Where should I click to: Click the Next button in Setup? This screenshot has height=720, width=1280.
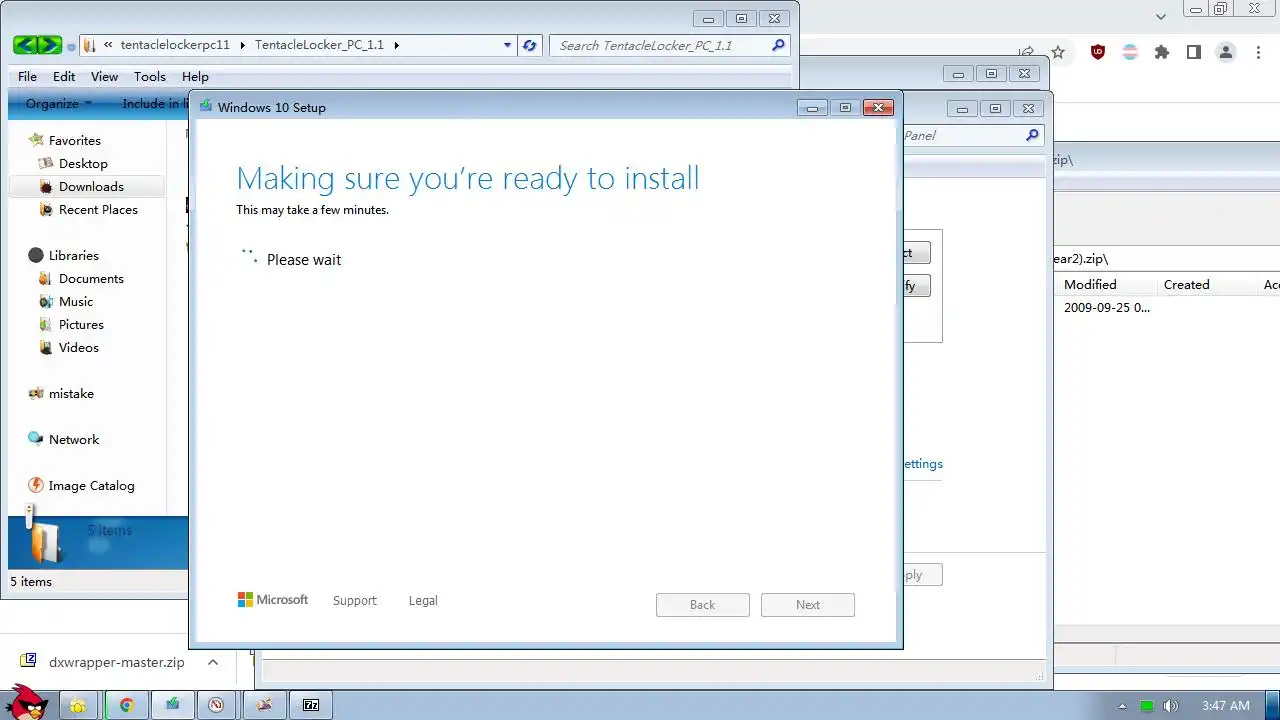click(x=808, y=605)
